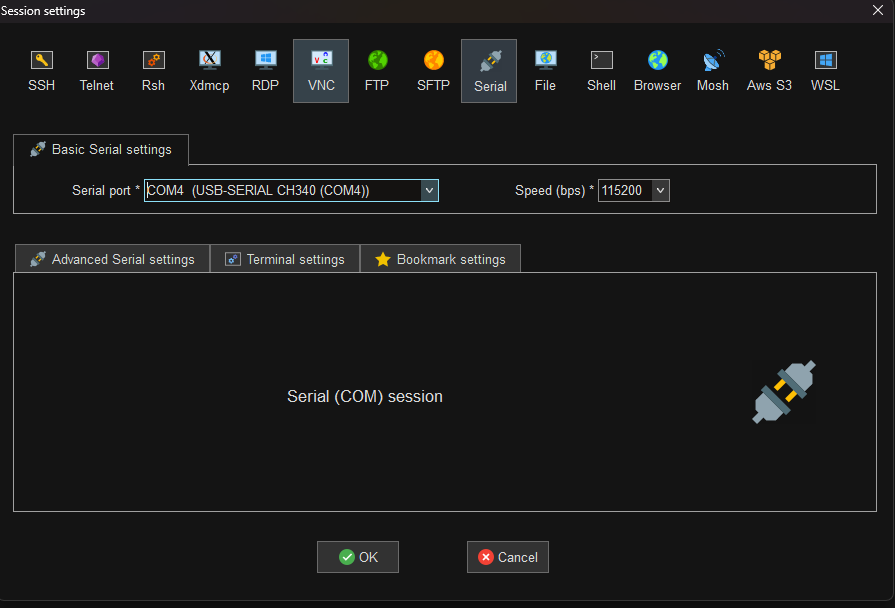Select the SSH session type icon

(x=41, y=71)
